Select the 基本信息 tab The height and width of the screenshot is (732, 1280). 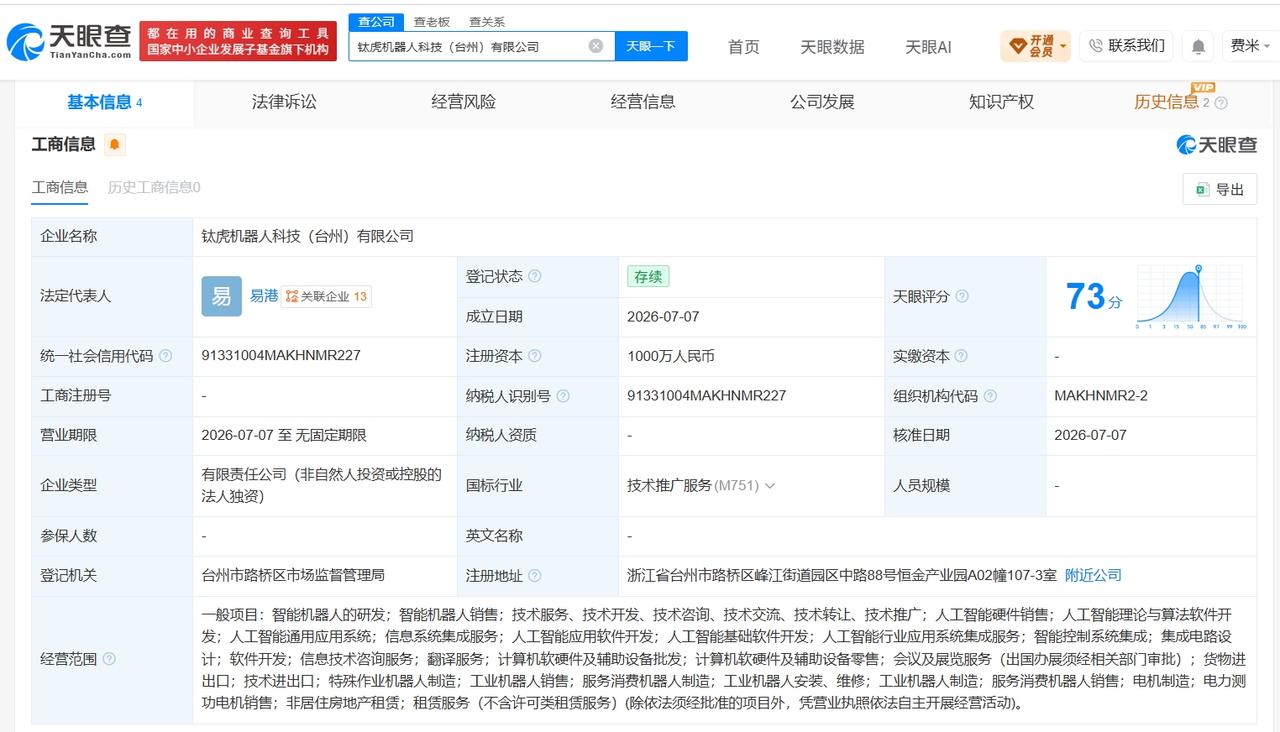104,102
